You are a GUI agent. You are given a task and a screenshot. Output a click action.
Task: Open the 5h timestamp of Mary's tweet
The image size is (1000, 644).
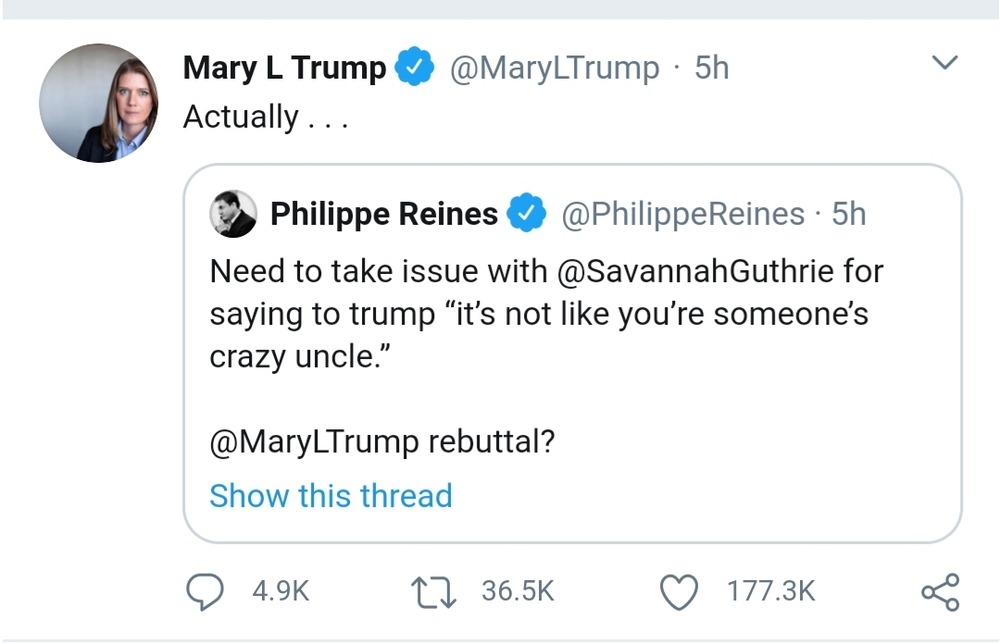(x=712, y=68)
